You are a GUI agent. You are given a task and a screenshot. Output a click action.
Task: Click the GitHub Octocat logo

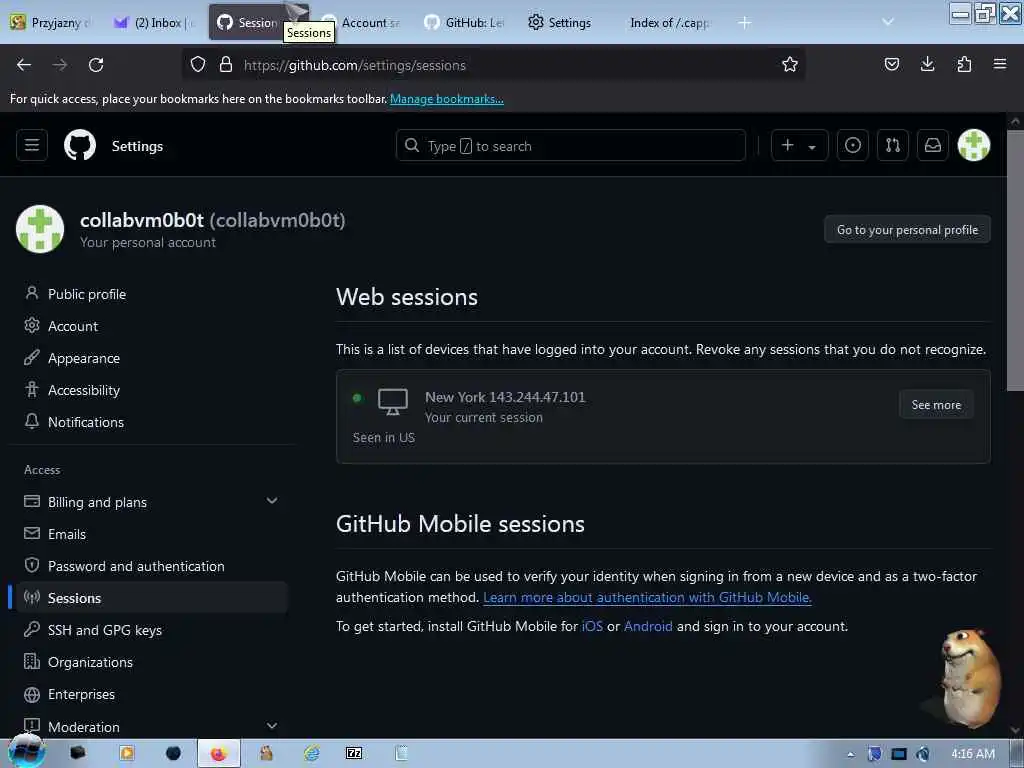[x=80, y=145]
